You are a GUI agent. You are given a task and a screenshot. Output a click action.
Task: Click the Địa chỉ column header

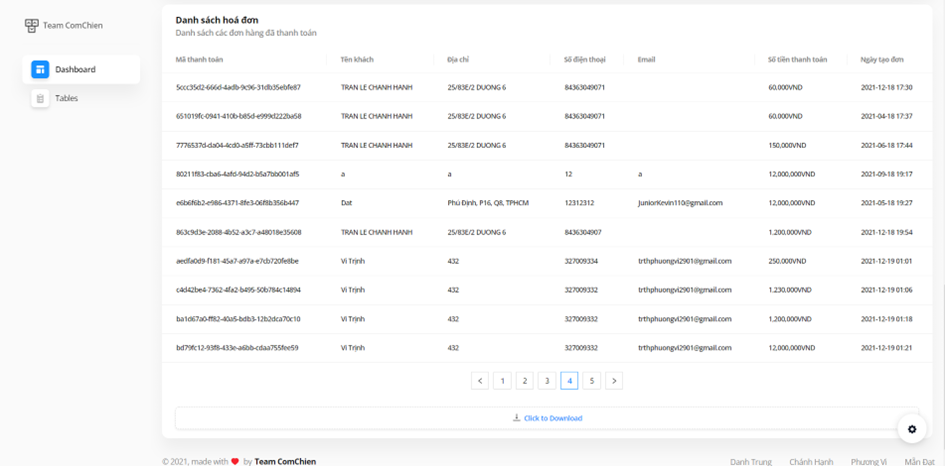tap(457, 60)
